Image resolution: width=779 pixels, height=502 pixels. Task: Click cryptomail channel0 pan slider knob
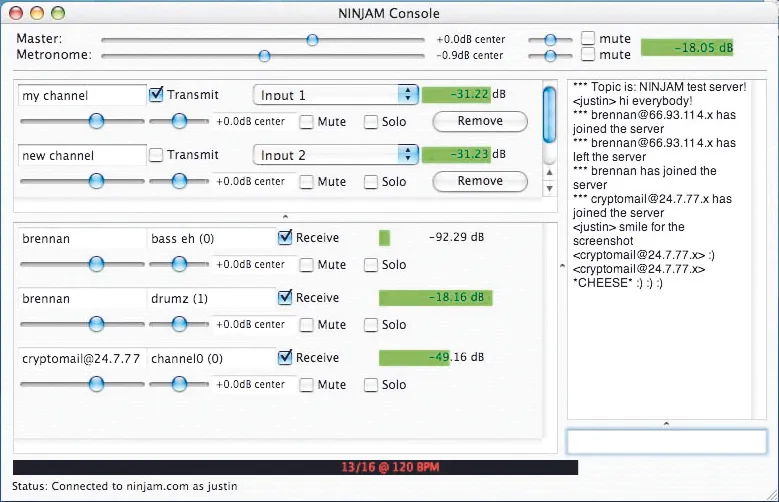pos(179,384)
